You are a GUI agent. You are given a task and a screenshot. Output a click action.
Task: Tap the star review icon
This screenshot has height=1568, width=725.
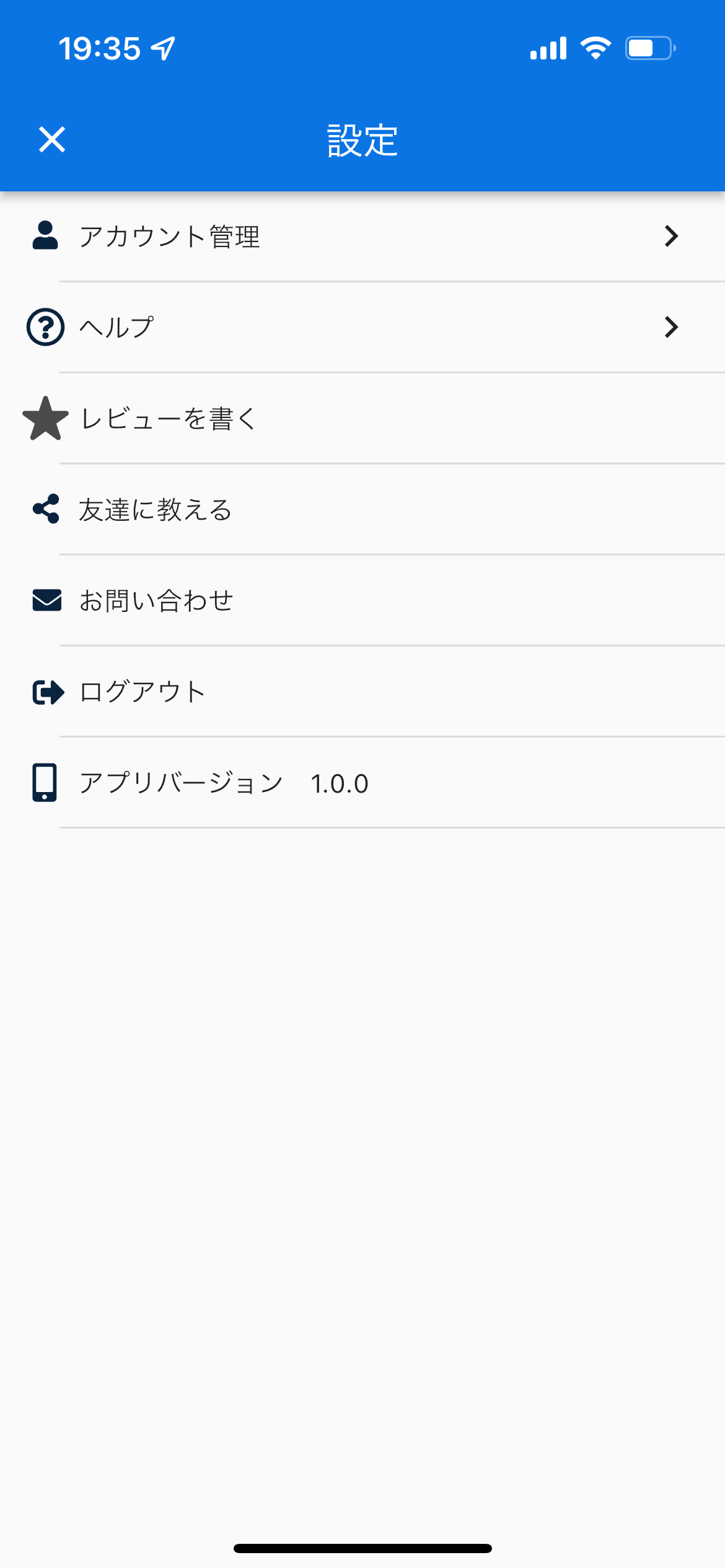(45, 419)
